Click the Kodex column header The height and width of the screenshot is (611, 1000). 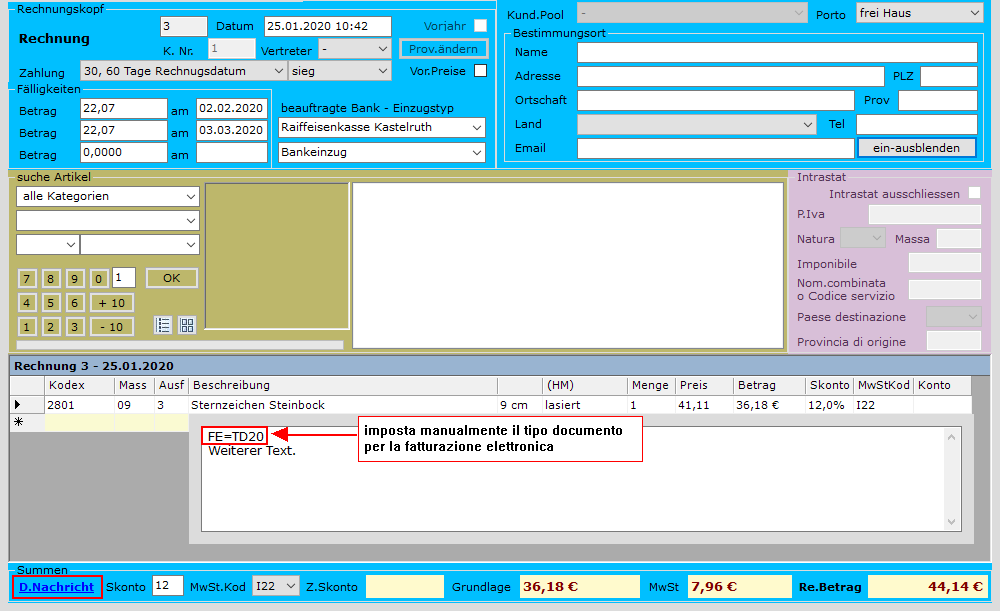78,385
